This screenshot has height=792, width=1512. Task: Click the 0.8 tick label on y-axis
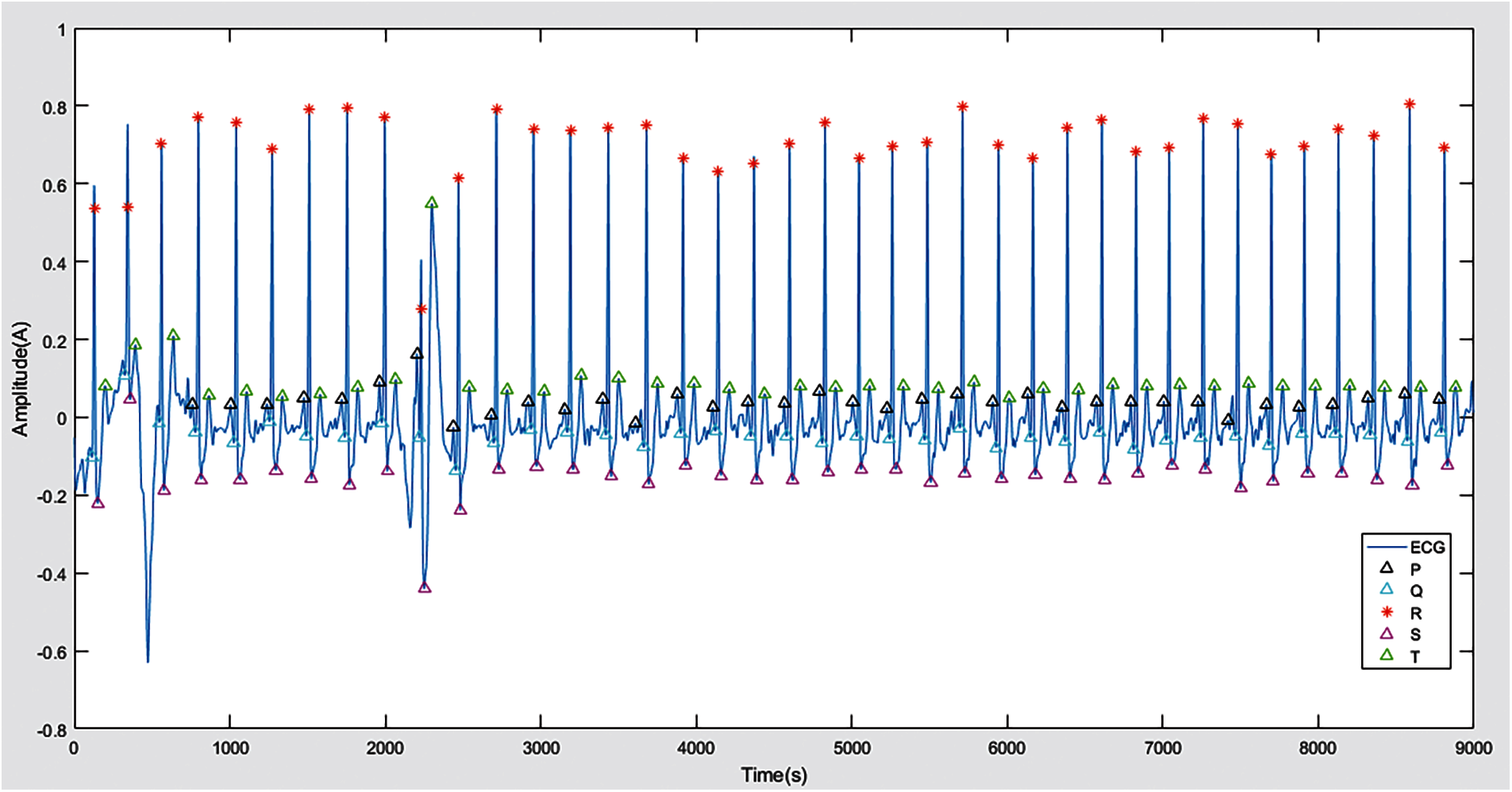(x=54, y=107)
